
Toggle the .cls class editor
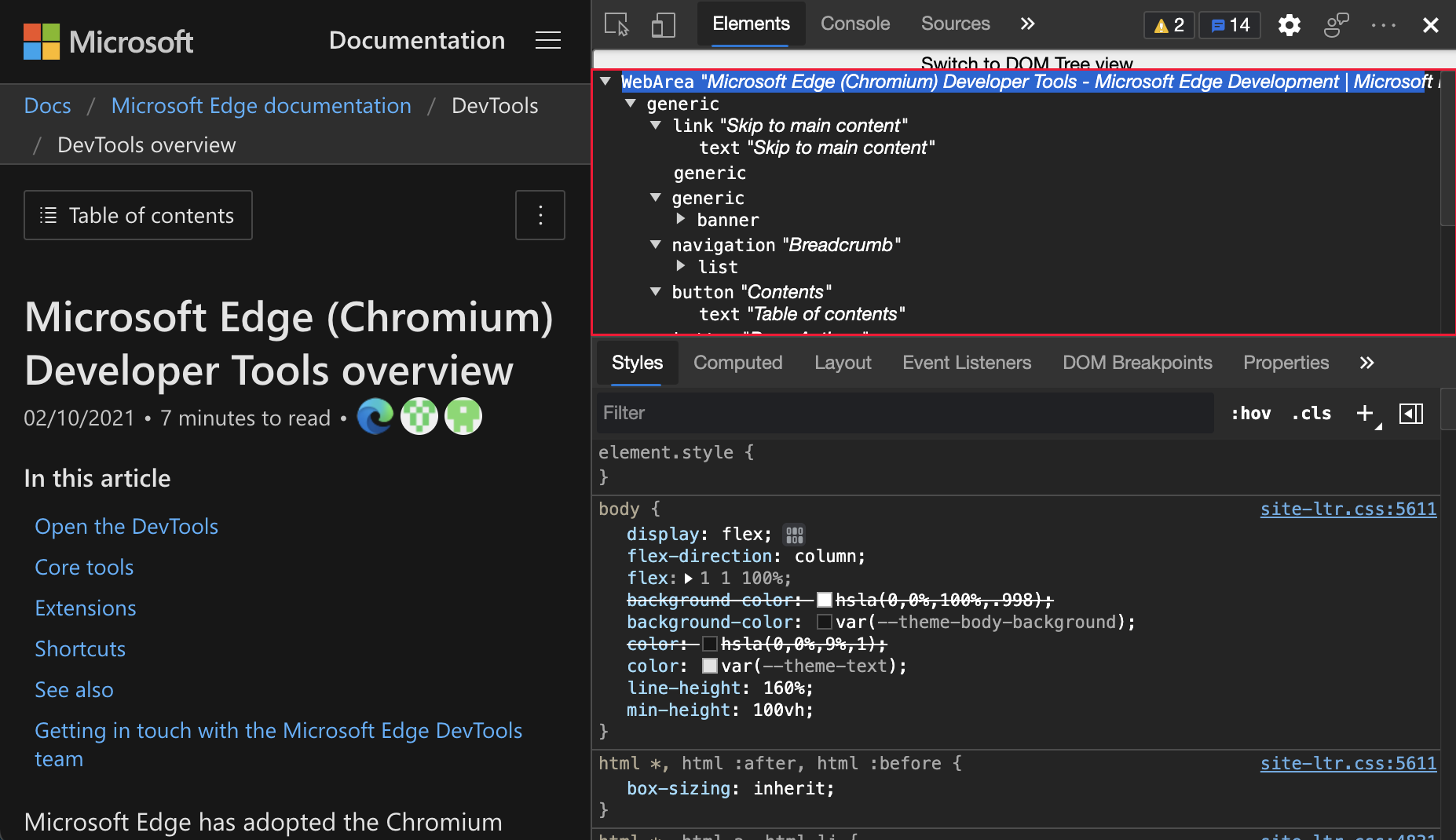point(1311,413)
